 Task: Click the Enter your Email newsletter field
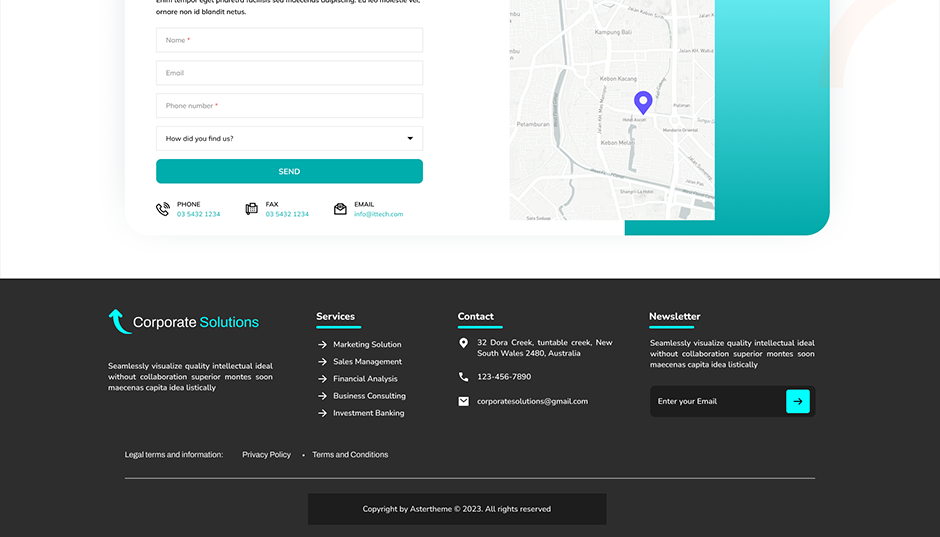717,401
